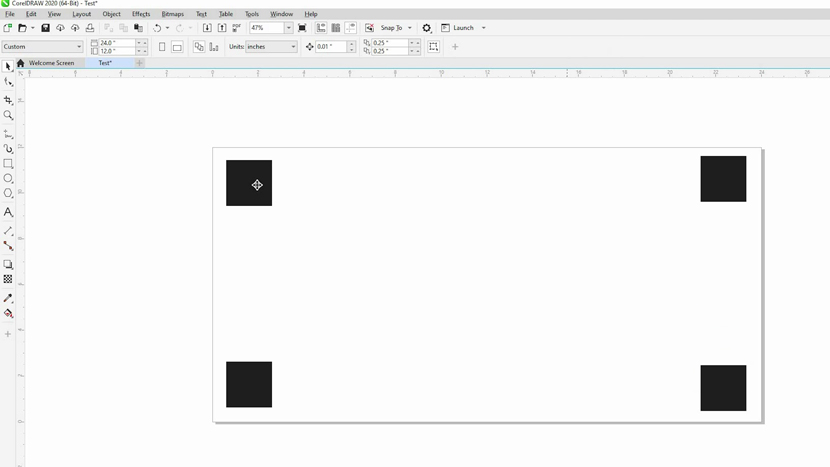
Task: Expand the Units dropdown
Action: [293, 47]
